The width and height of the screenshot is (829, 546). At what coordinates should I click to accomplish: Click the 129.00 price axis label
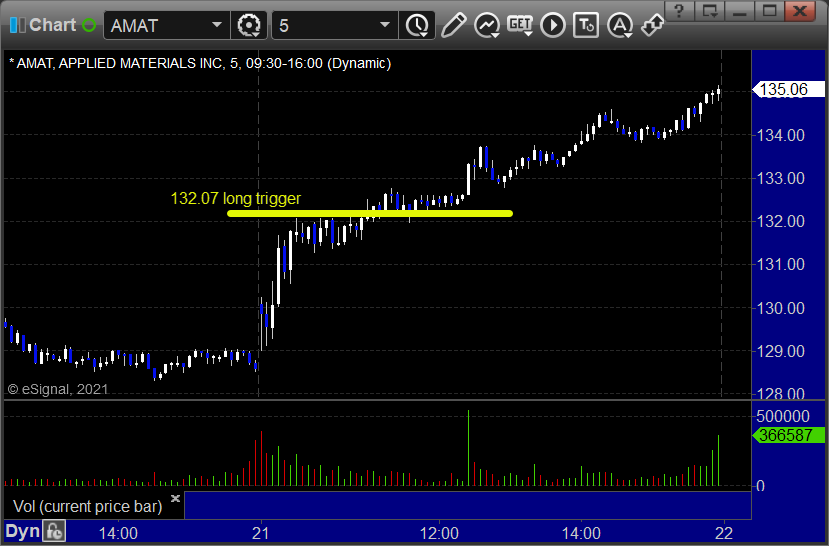pos(780,351)
